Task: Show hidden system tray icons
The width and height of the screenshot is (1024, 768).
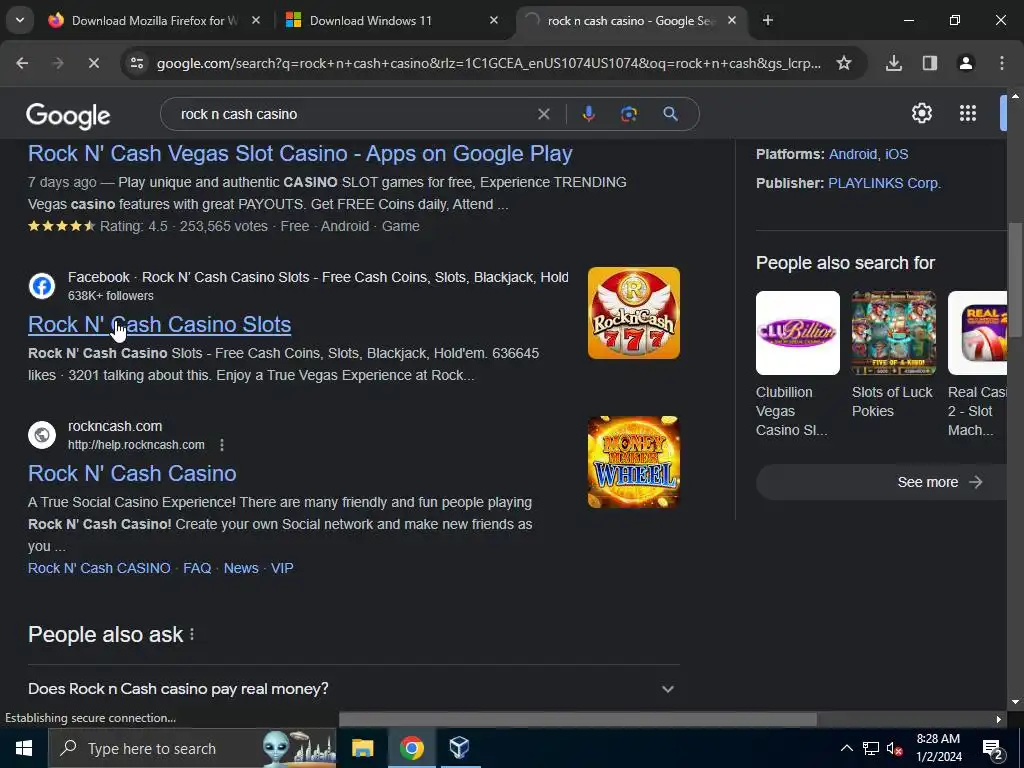Action: click(846, 748)
